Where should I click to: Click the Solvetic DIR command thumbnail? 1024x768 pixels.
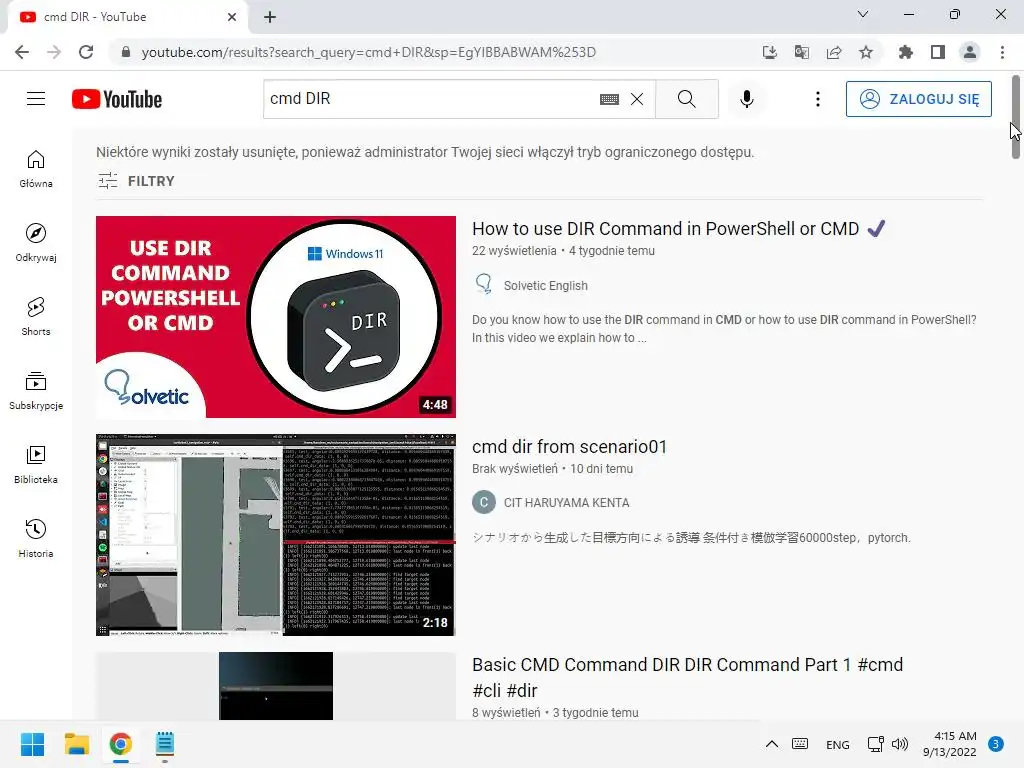pyautogui.click(x=276, y=317)
